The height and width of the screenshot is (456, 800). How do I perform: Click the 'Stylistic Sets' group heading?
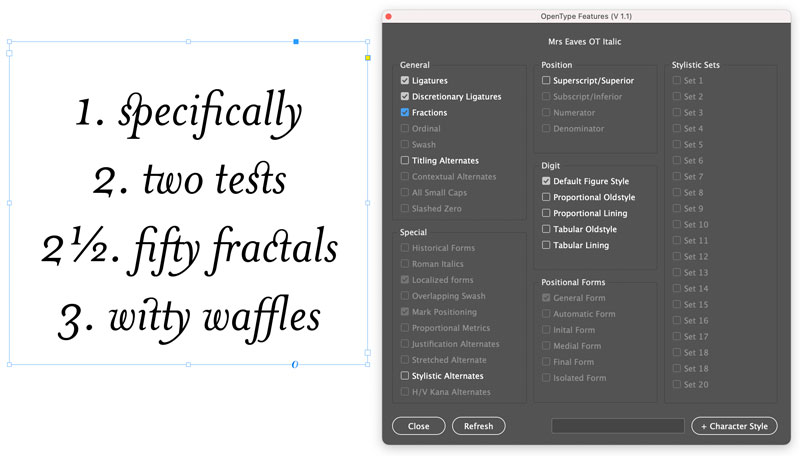click(695, 65)
